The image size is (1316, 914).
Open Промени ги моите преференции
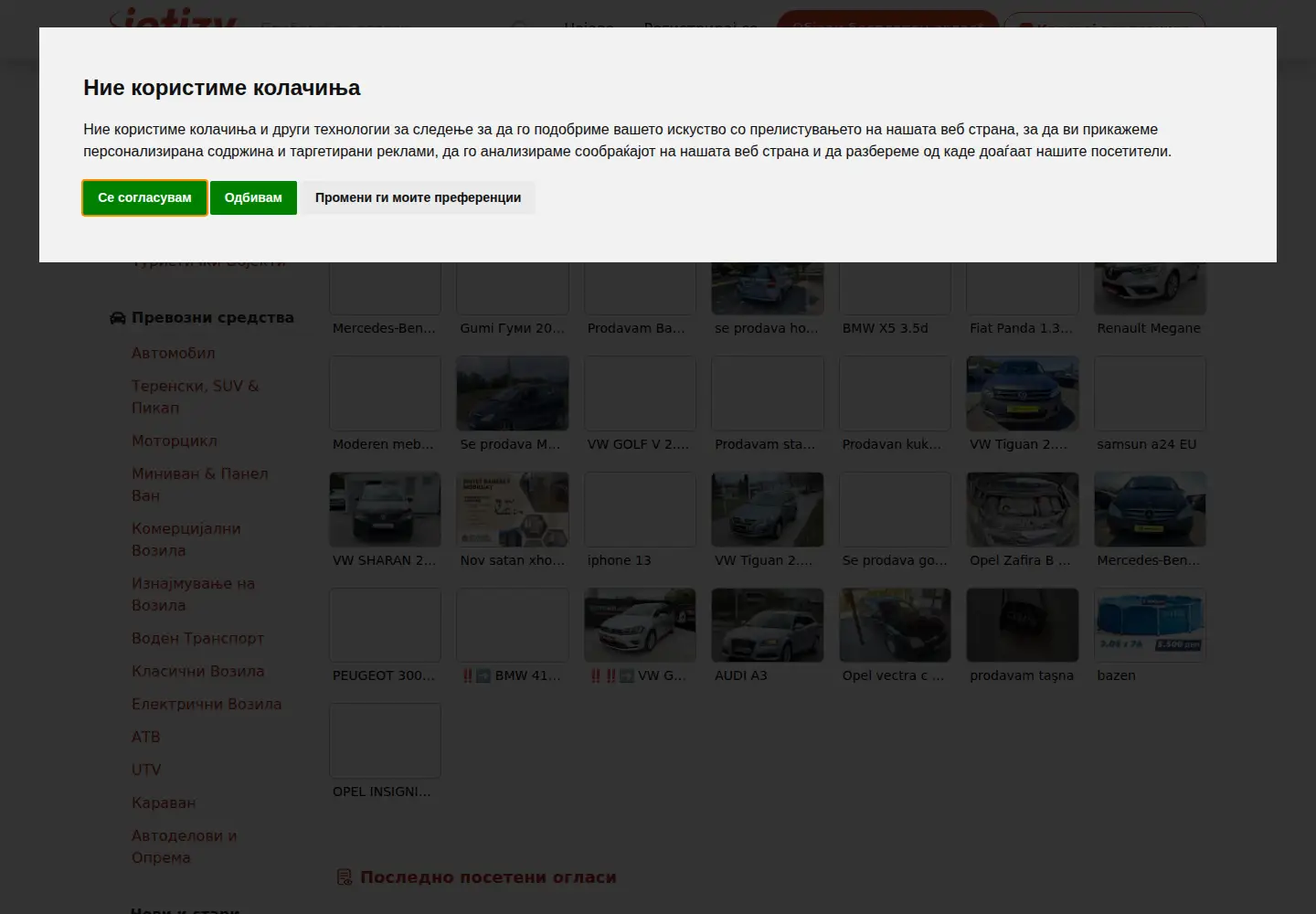point(418,197)
